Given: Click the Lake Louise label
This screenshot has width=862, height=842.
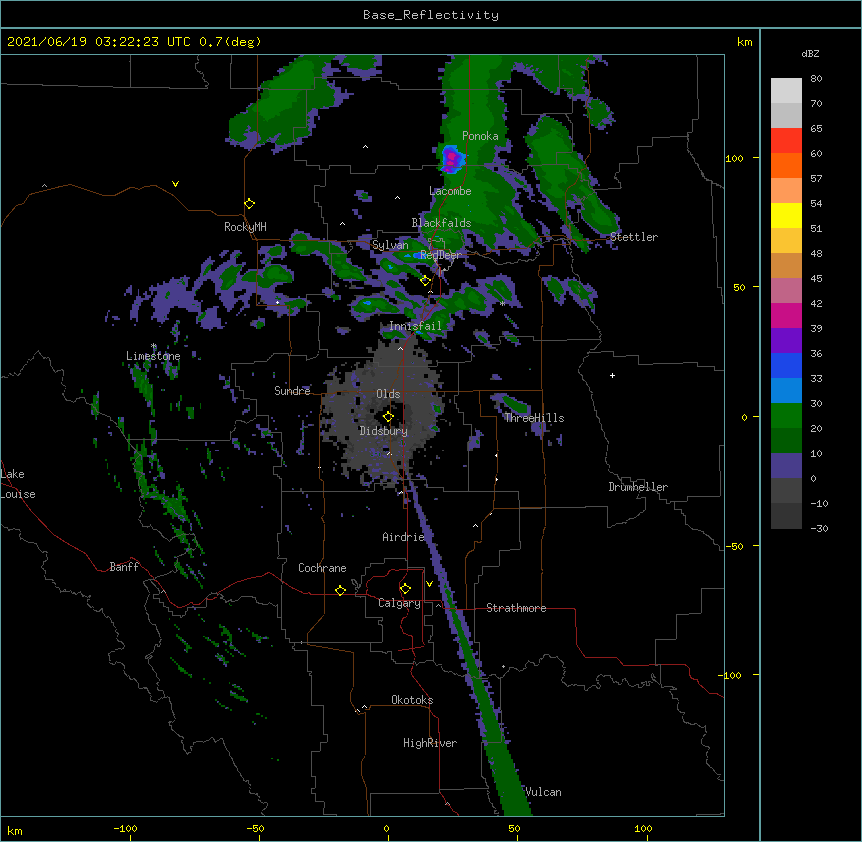Looking at the screenshot, I should click(x=18, y=484).
